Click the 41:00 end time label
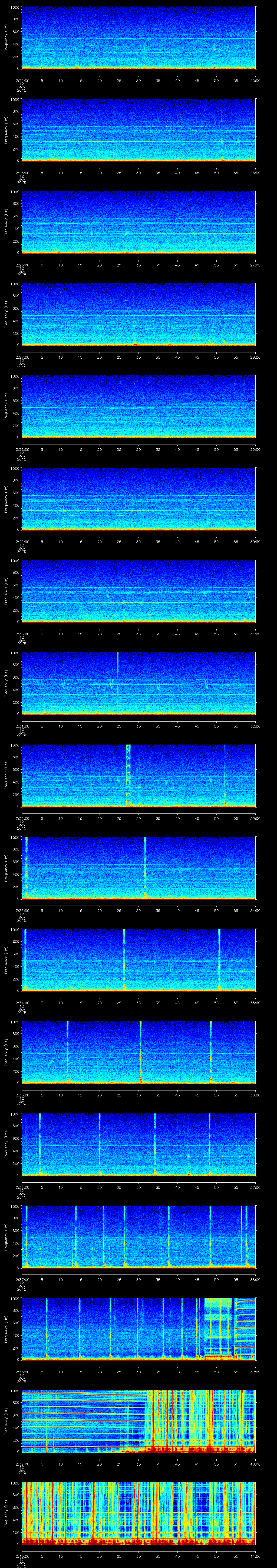The image size is (277, 1568). pyautogui.click(x=255, y=1556)
